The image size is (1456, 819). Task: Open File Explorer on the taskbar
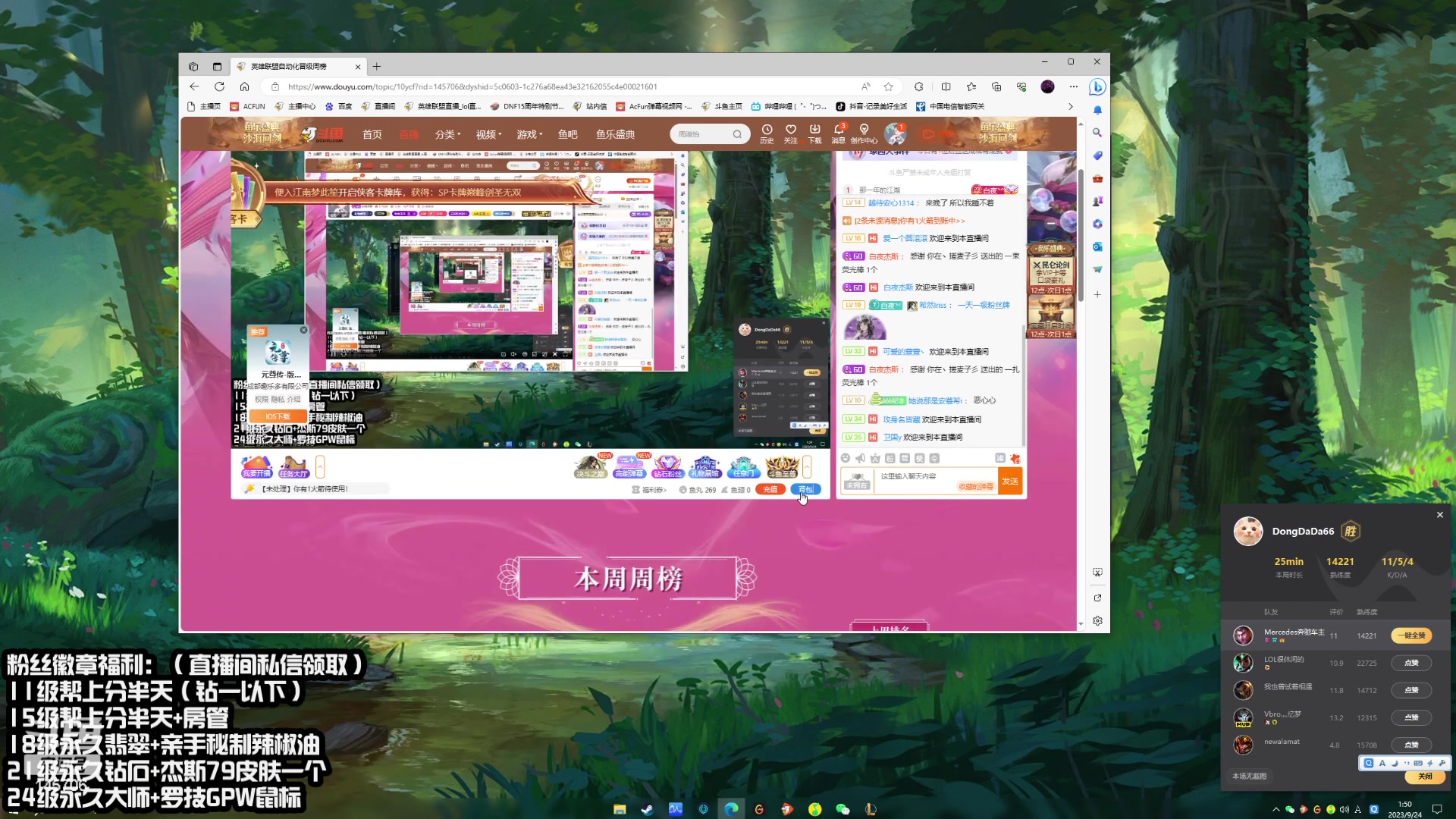coord(620,809)
